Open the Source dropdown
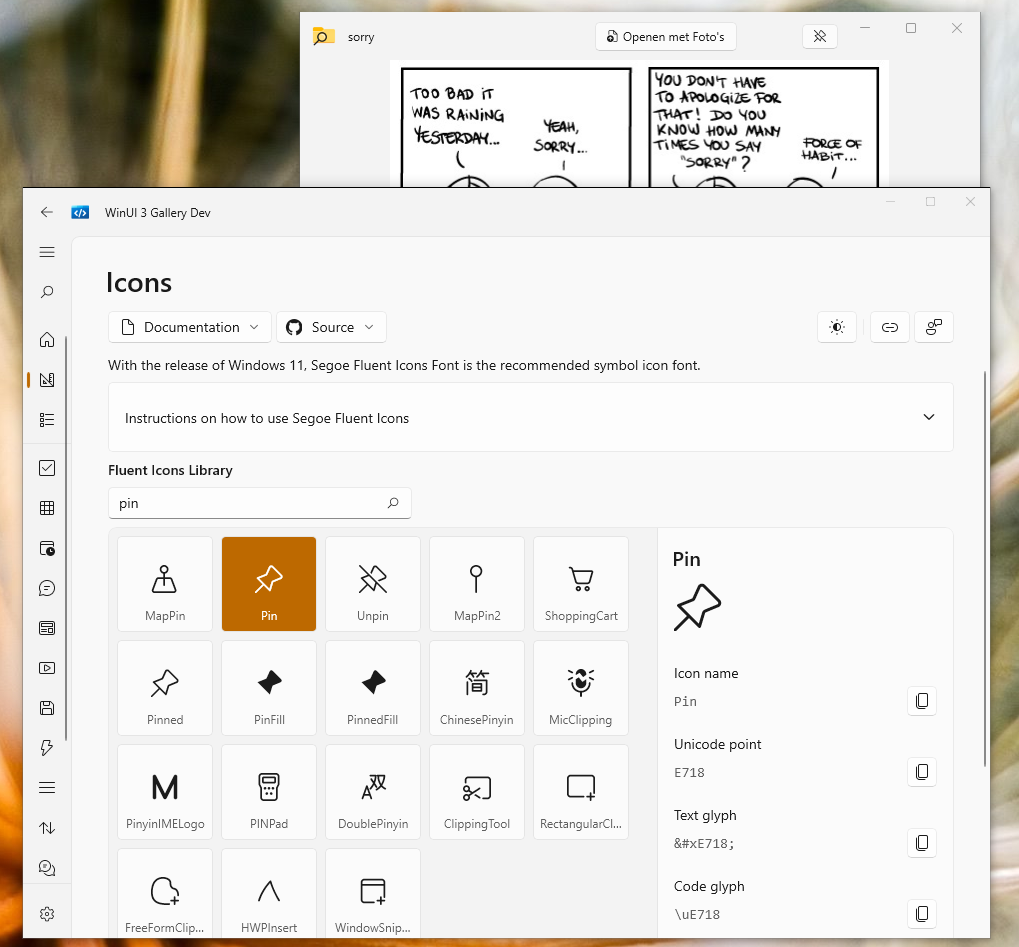This screenshot has height=947, width=1019. [x=331, y=327]
